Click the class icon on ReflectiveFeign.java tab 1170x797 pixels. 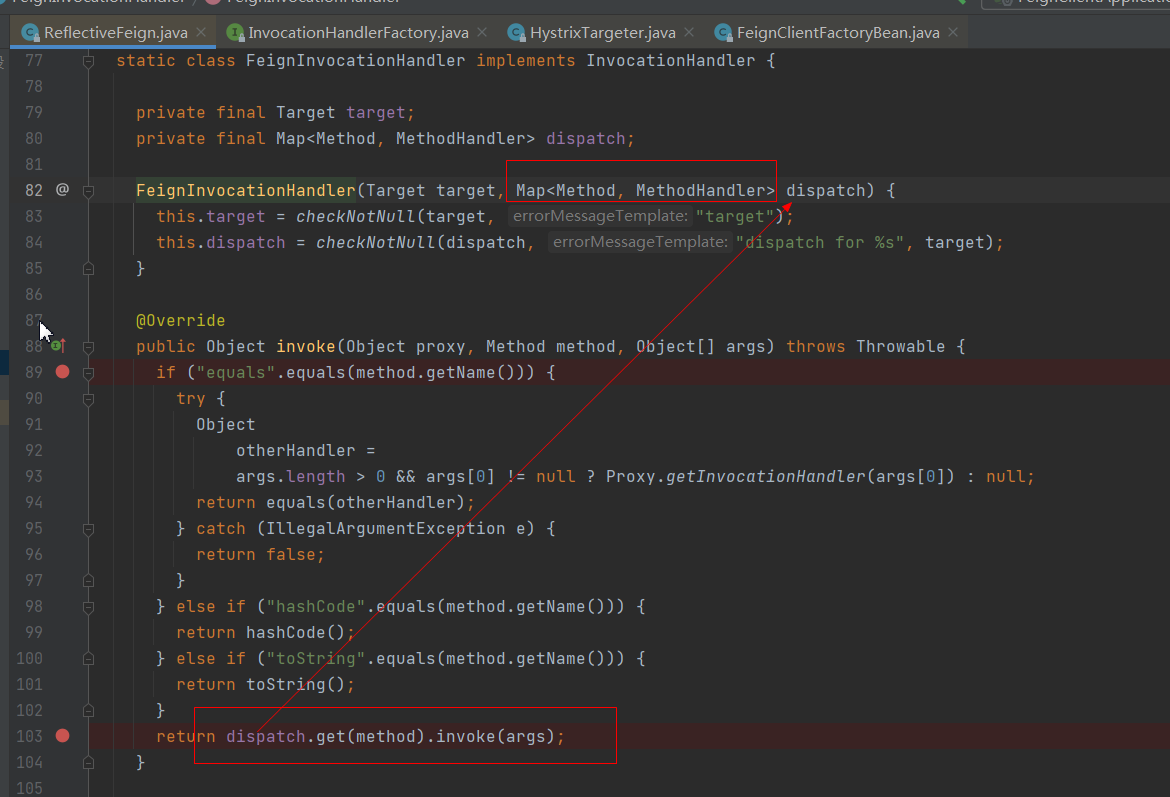tap(30, 33)
